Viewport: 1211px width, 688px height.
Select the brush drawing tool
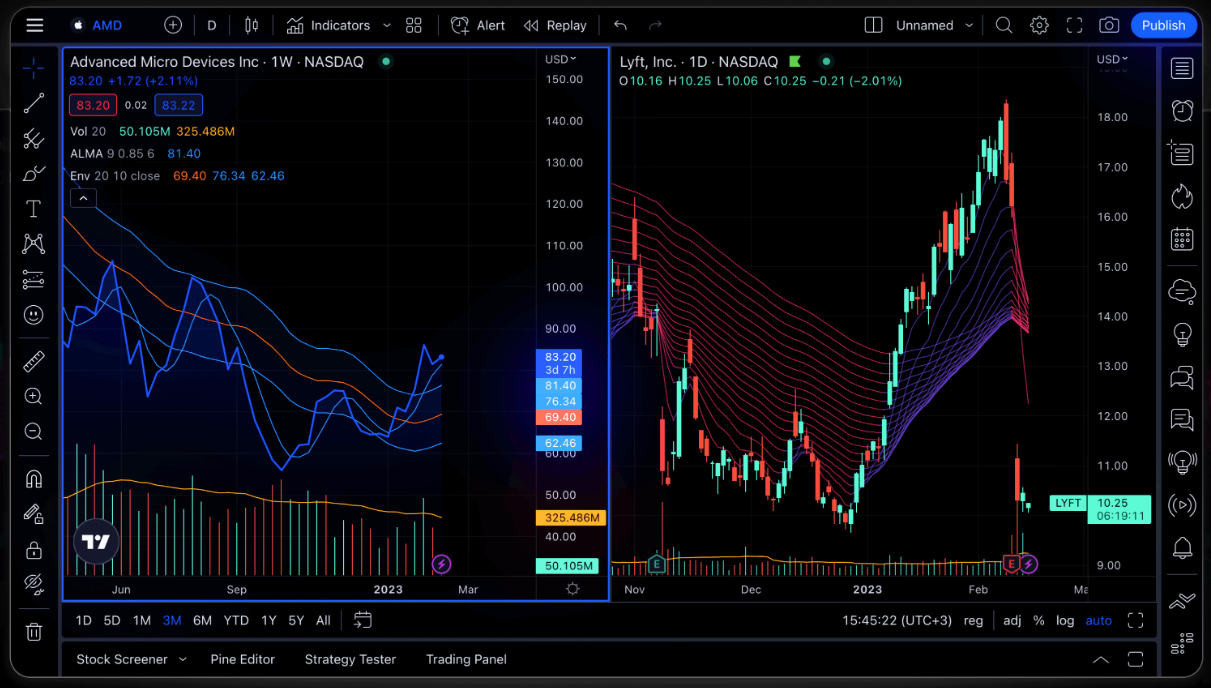click(x=33, y=173)
